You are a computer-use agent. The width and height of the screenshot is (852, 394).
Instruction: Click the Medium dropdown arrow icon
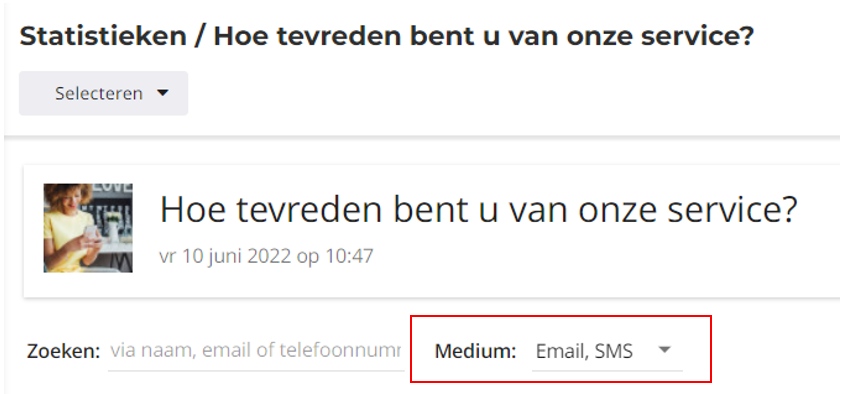[x=664, y=351]
